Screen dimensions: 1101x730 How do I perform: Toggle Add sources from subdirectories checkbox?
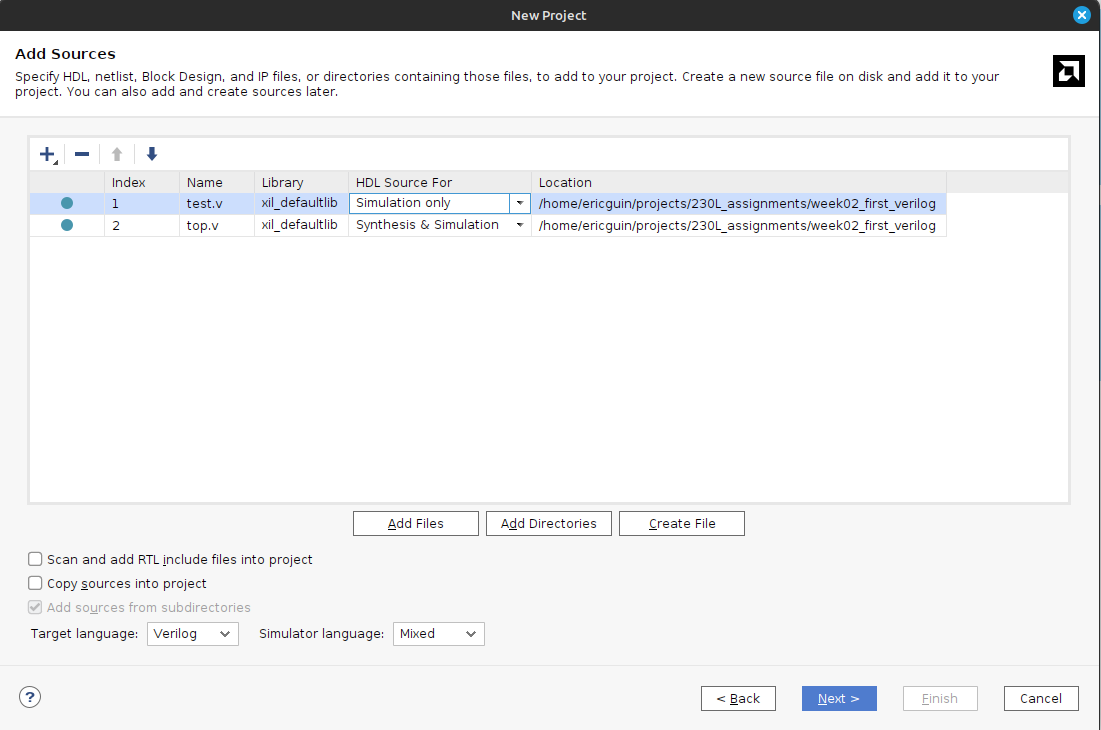[36, 607]
